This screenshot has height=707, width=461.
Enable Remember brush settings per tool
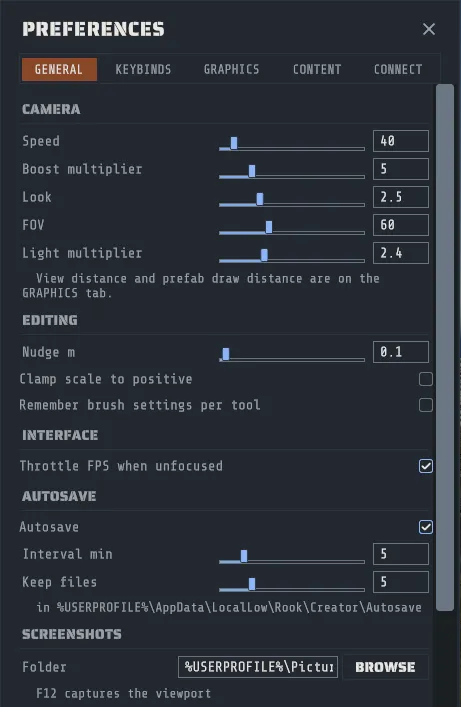pos(425,405)
